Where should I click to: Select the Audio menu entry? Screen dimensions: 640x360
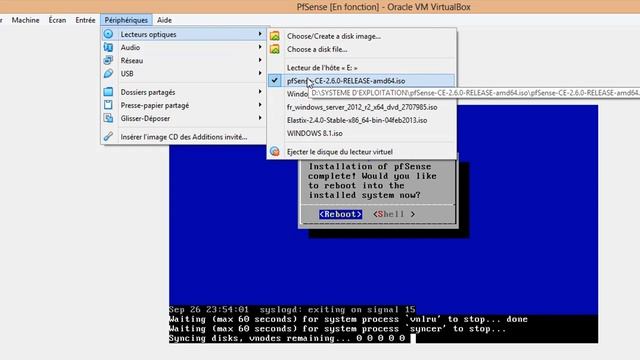tap(183, 47)
